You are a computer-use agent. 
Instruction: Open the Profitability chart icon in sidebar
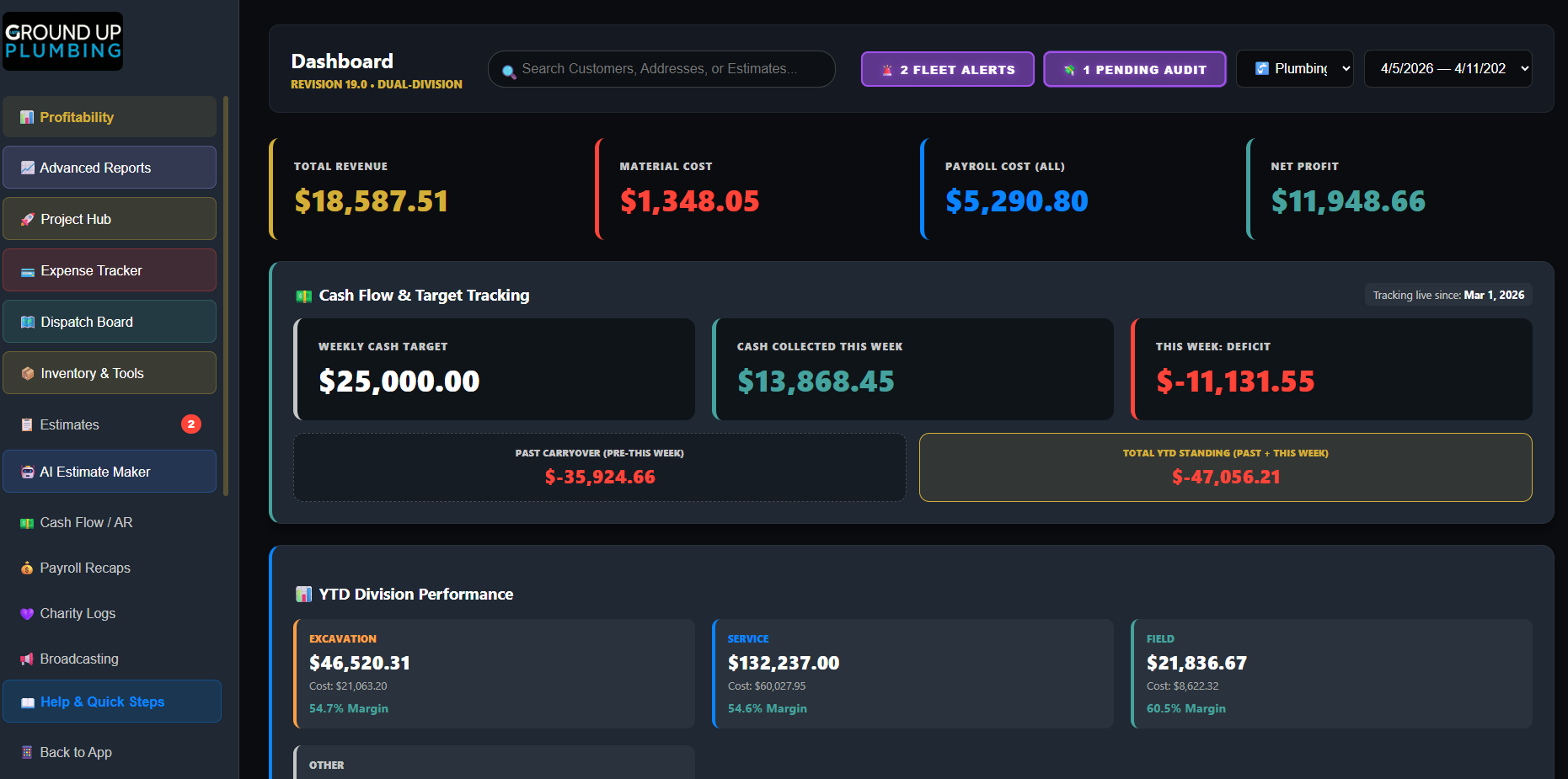click(x=26, y=117)
